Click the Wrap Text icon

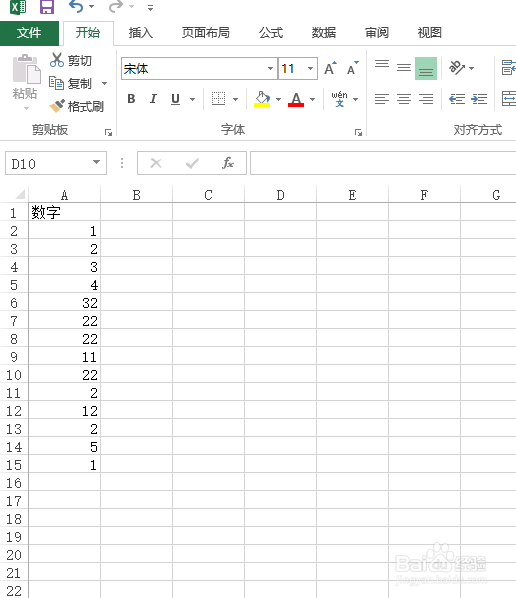pos(508,68)
